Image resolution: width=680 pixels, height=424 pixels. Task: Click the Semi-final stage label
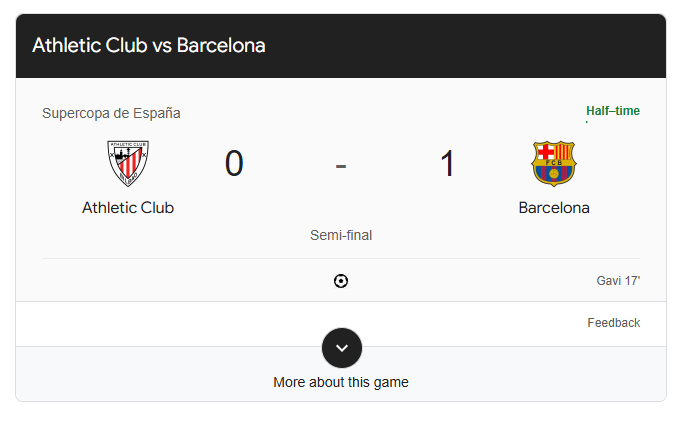coord(341,235)
